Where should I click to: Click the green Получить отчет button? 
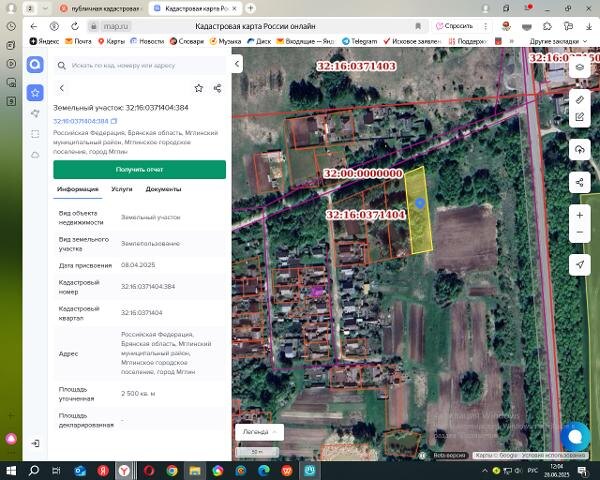point(139,170)
